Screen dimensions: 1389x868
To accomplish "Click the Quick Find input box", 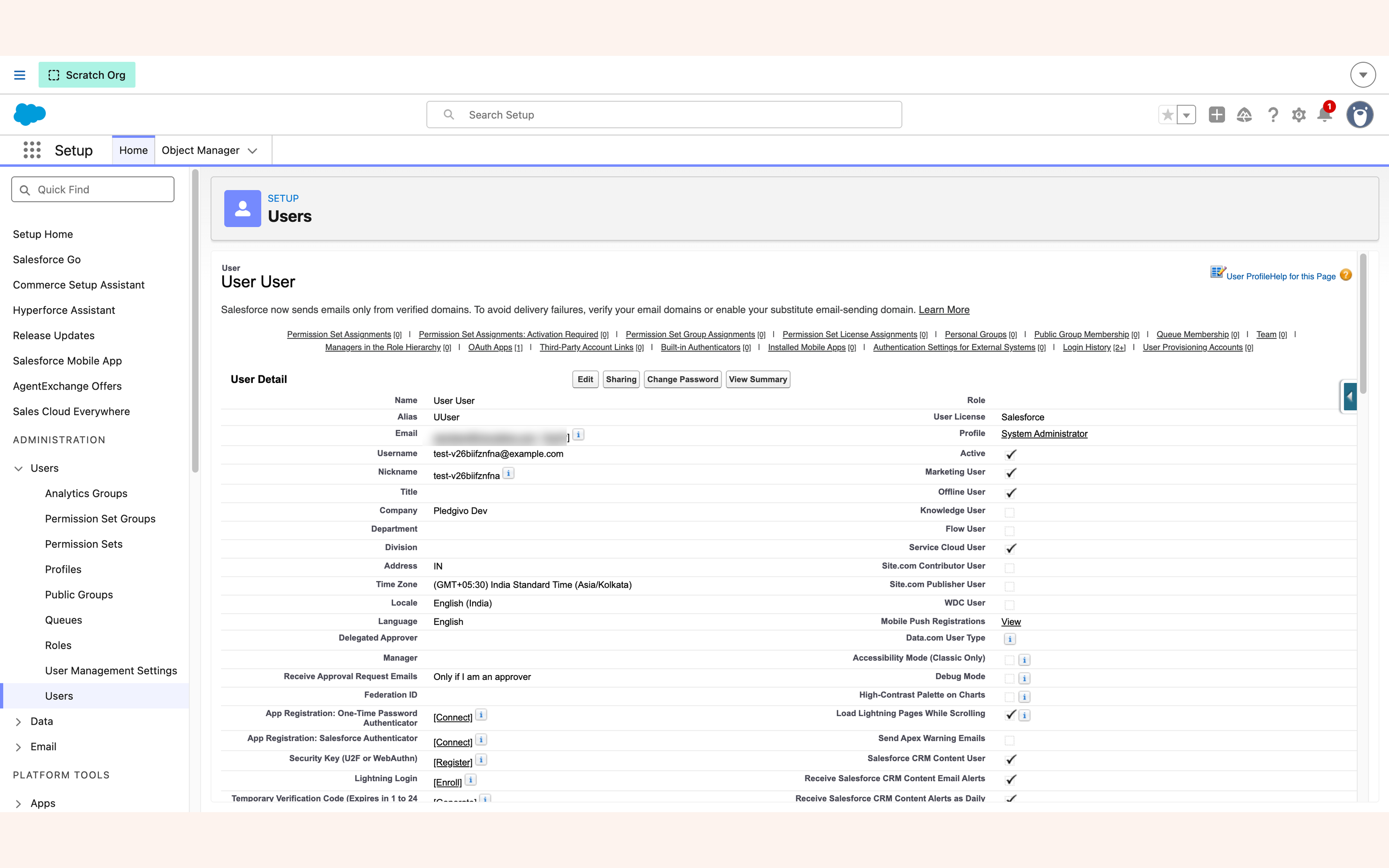I will pyautogui.click(x=93, y=190).
